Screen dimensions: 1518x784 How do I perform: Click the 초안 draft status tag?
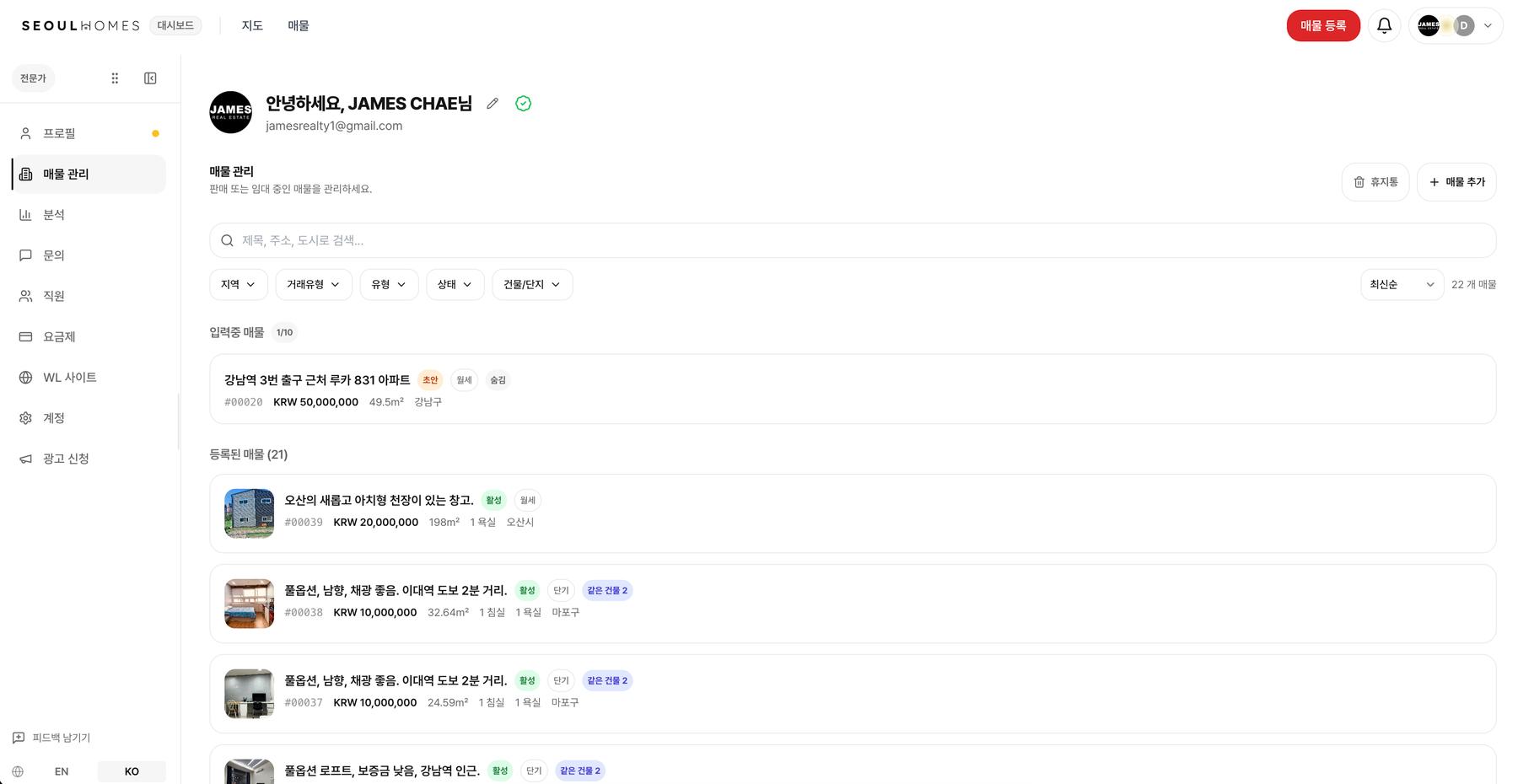click(x=430, y=380)
